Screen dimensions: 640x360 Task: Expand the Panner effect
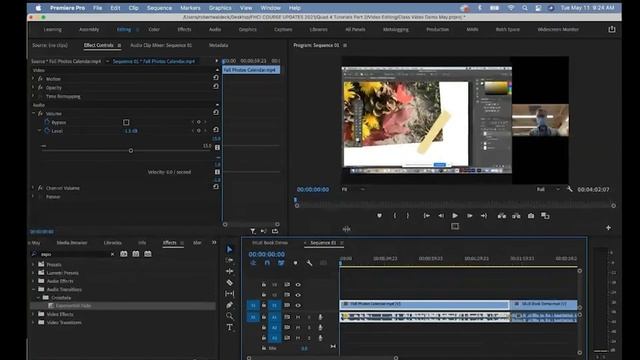click(x=33, y=196)
